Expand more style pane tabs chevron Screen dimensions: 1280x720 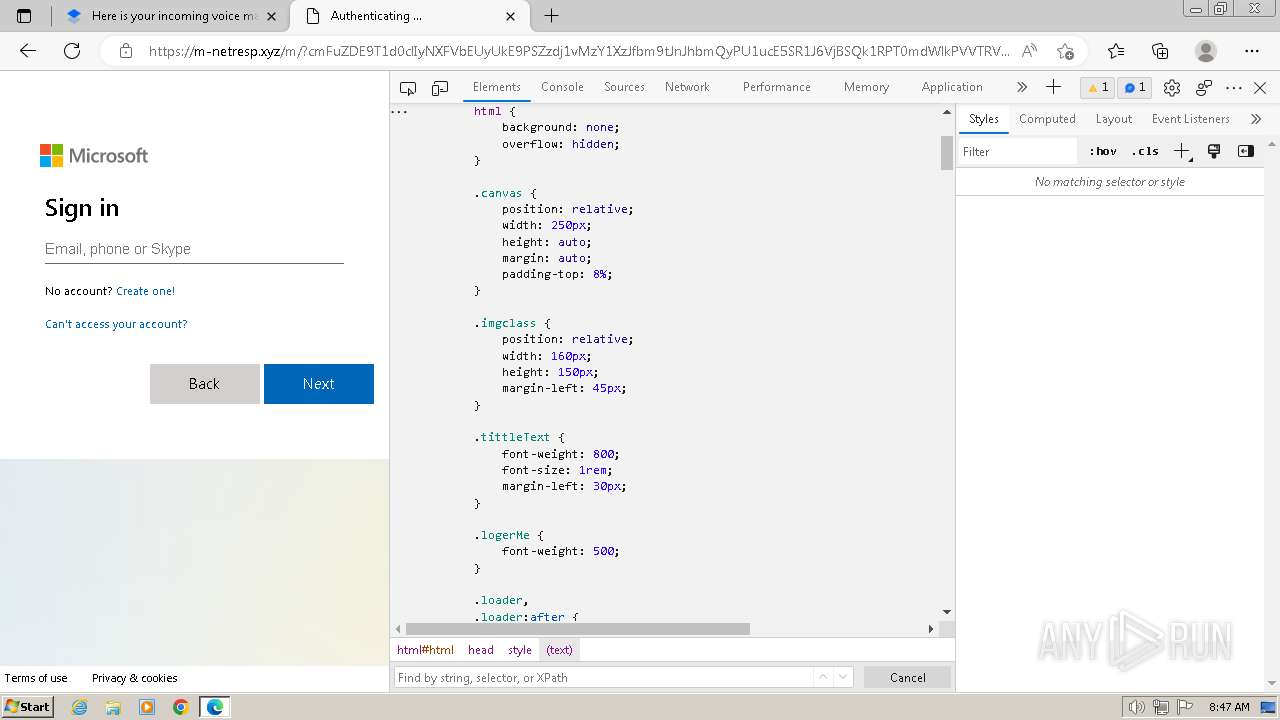tap(1256, 119)
